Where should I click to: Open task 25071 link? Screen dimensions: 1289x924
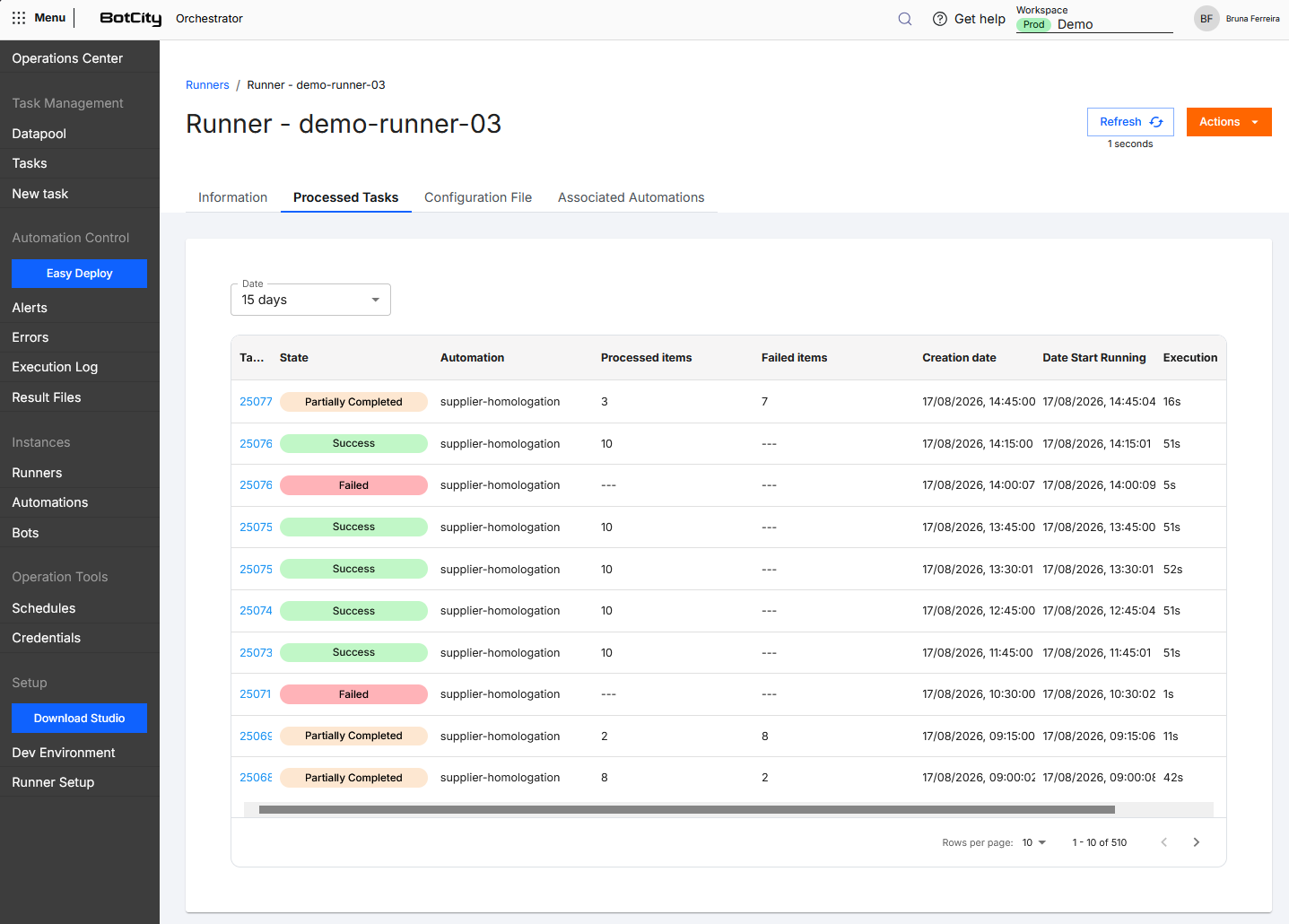(x=255, y=694)
